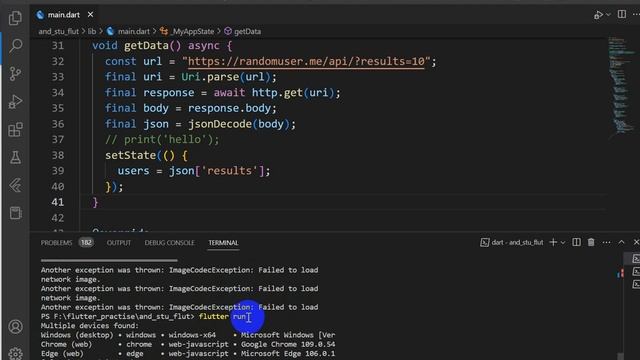Switch to the DEBUG CONSOLE tab

[x=169, y=243]
